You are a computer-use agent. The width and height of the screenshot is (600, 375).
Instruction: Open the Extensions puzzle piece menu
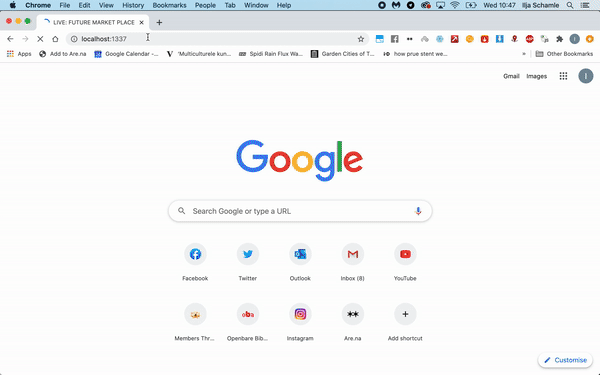(559, 39)
